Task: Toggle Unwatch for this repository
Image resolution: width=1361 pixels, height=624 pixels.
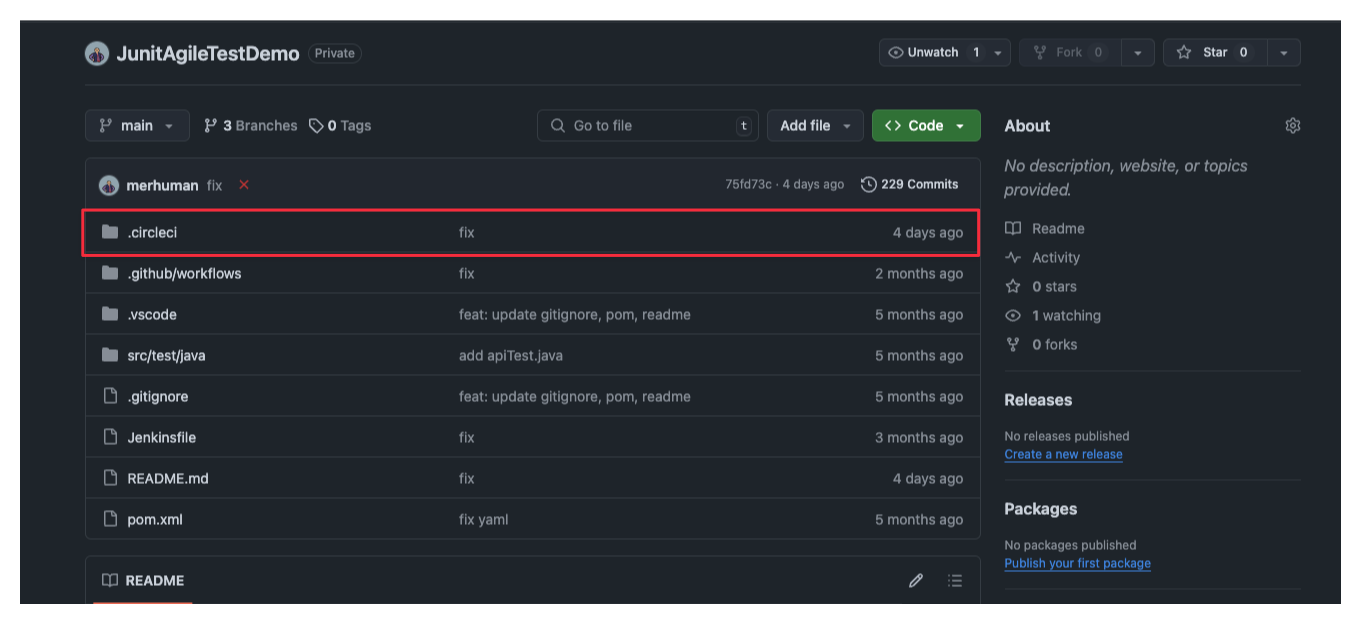Action: click(932, 53)
